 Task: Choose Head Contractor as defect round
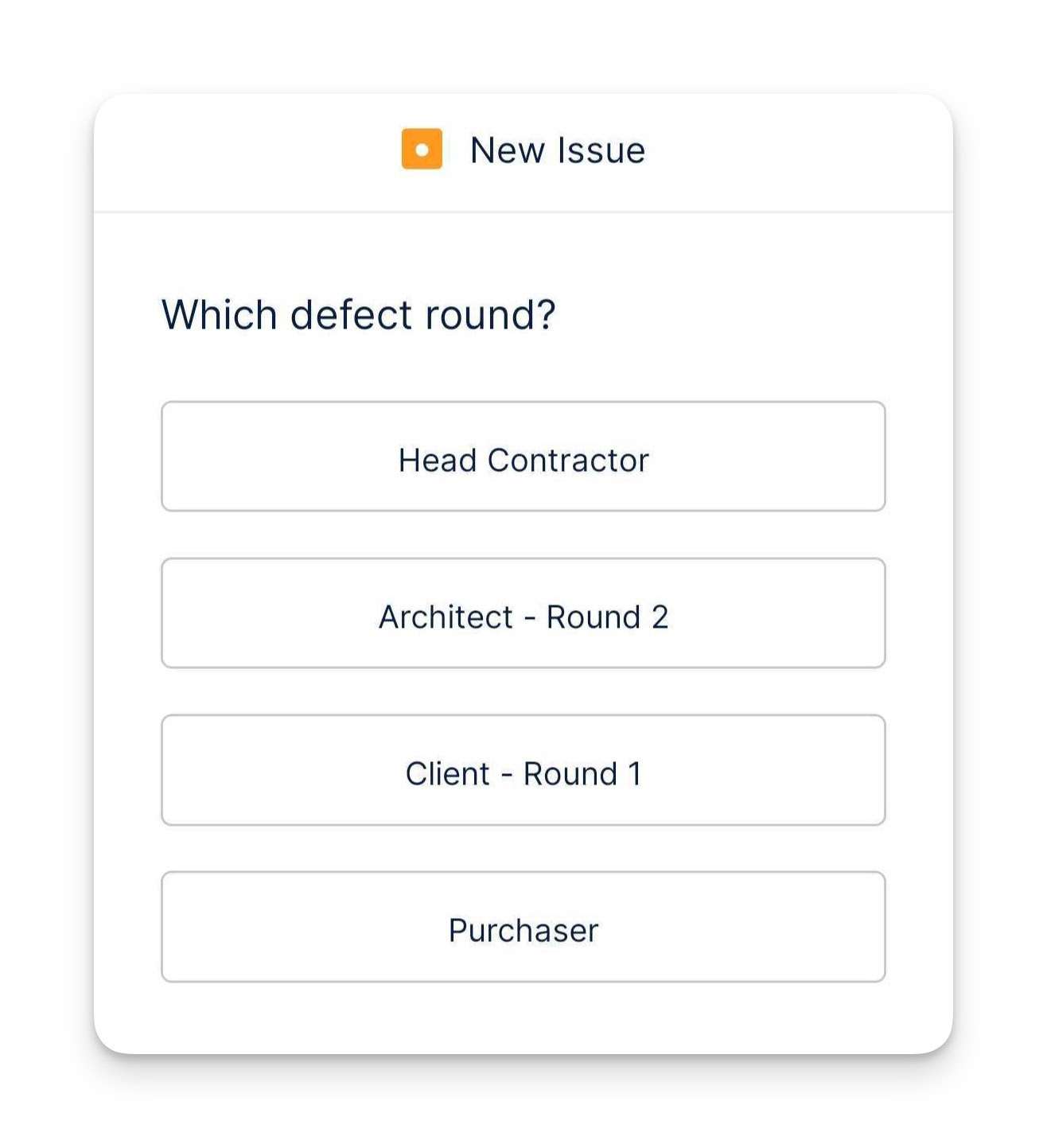[x=523, y=457]
